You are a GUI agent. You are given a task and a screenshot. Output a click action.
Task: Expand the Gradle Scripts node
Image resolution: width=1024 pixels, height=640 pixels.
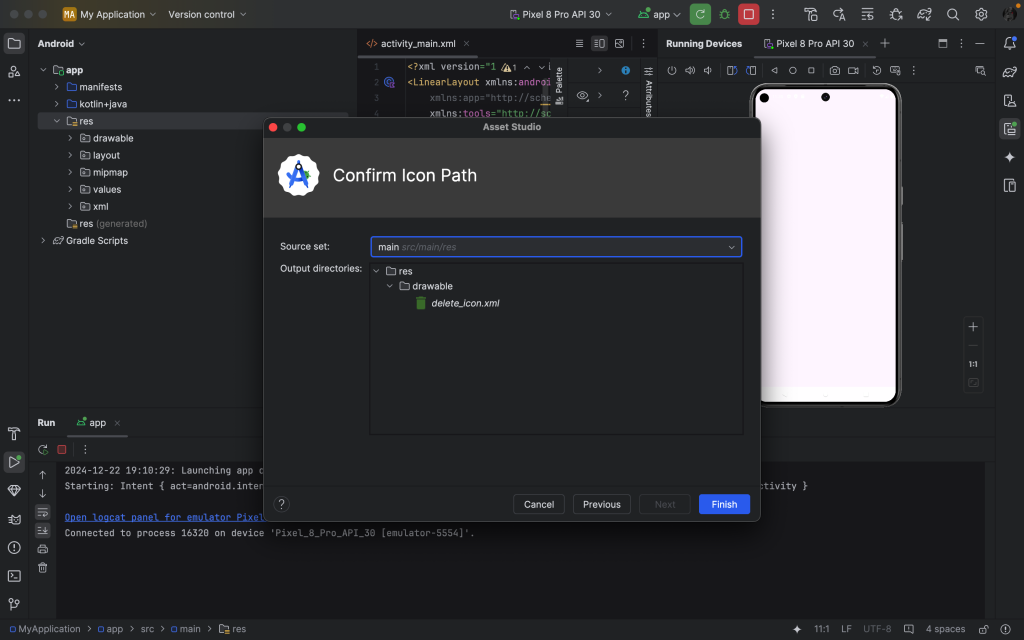coord(43,240)
